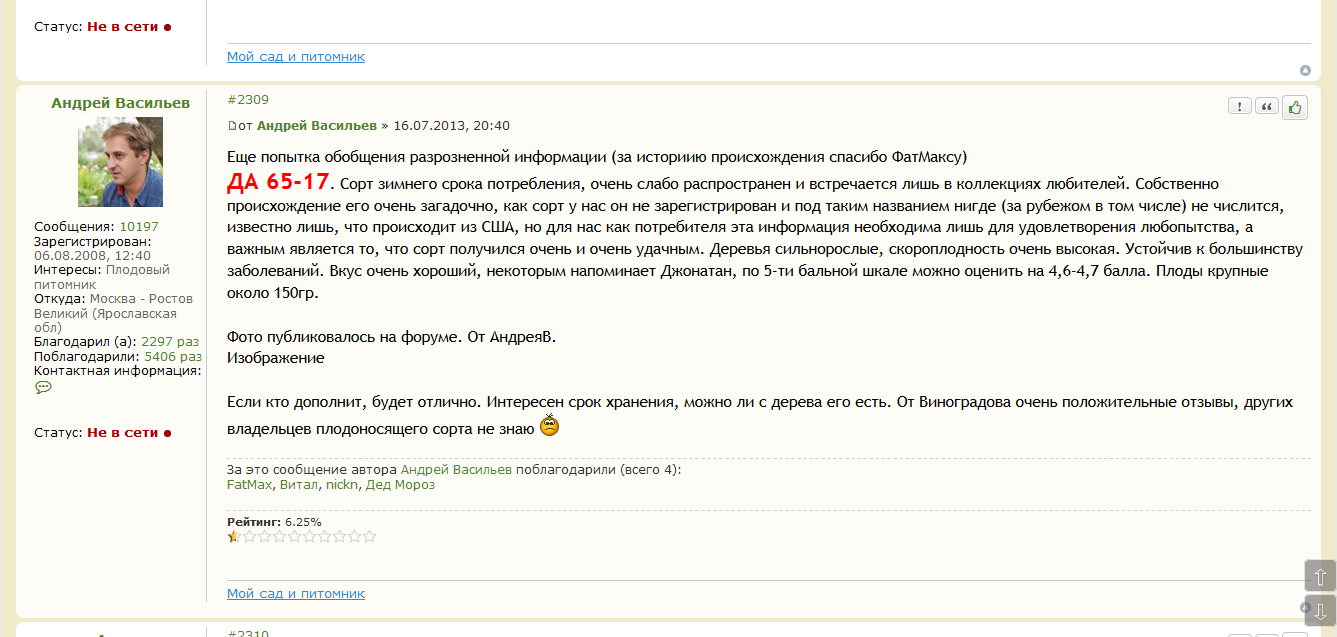Viewport: 1337px width, 637px height.
Task: Click the scroll-to-bottom down arrow button
Action: tap(1320, 611)
